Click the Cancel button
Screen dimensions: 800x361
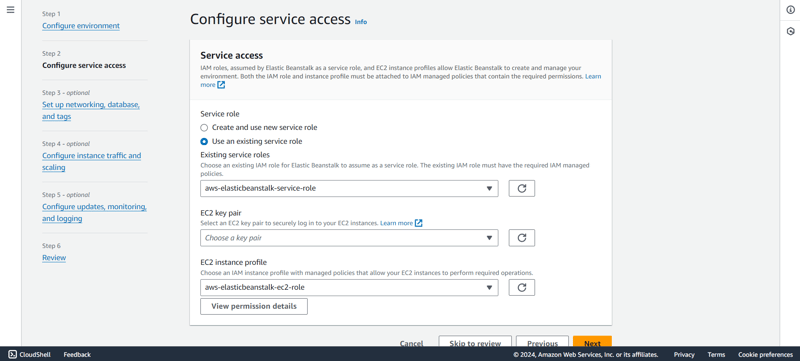click(x=411, y=343)
